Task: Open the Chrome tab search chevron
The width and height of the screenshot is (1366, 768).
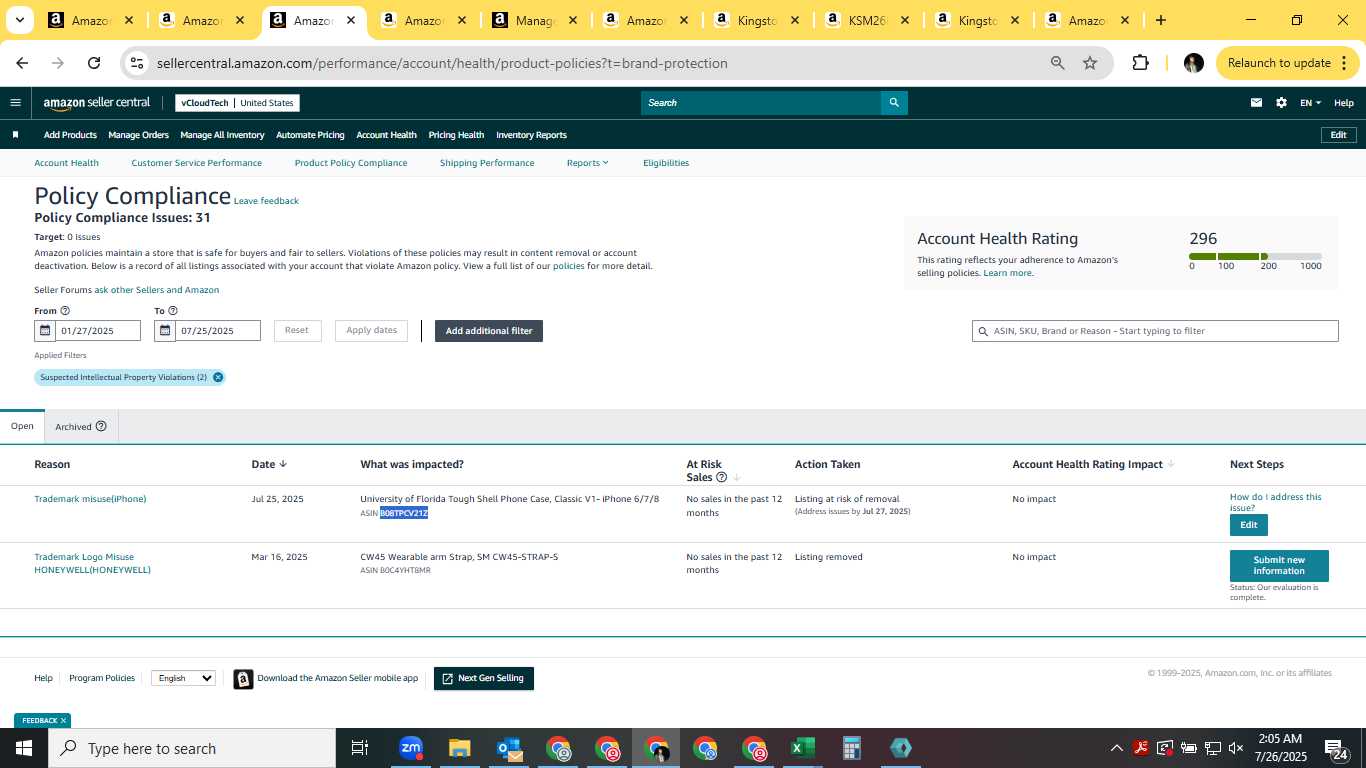Action: tap(19, 20)
